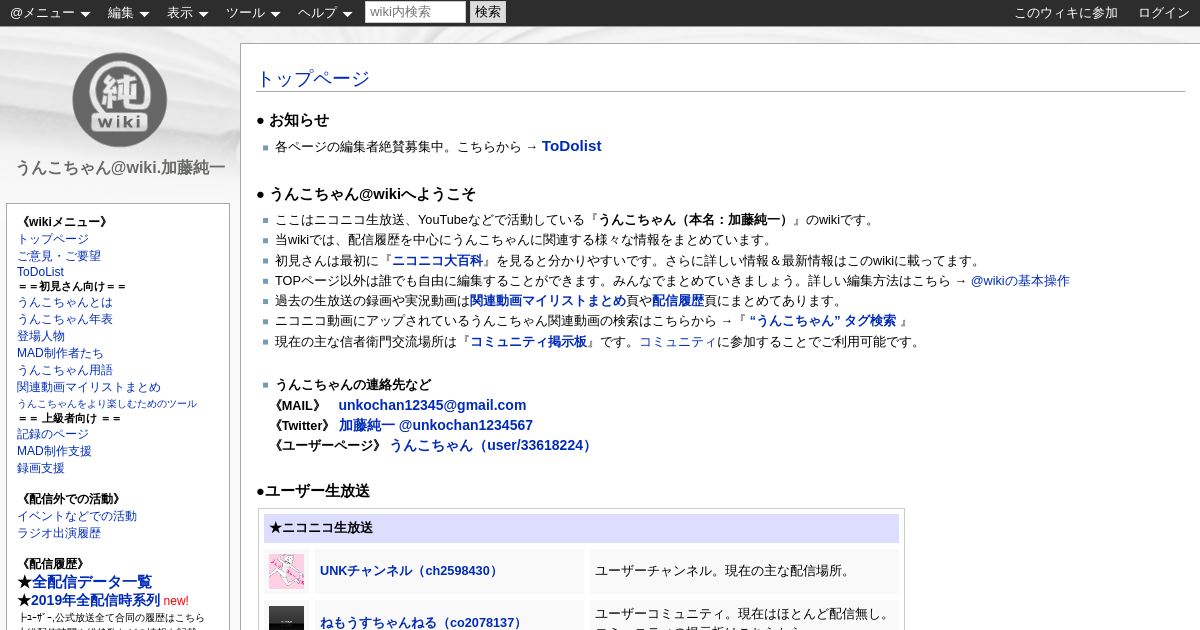This screenshot has height=630, width=1200.
Task: Open MAD制作支援 in the sidebar
Action: [54, 451]
